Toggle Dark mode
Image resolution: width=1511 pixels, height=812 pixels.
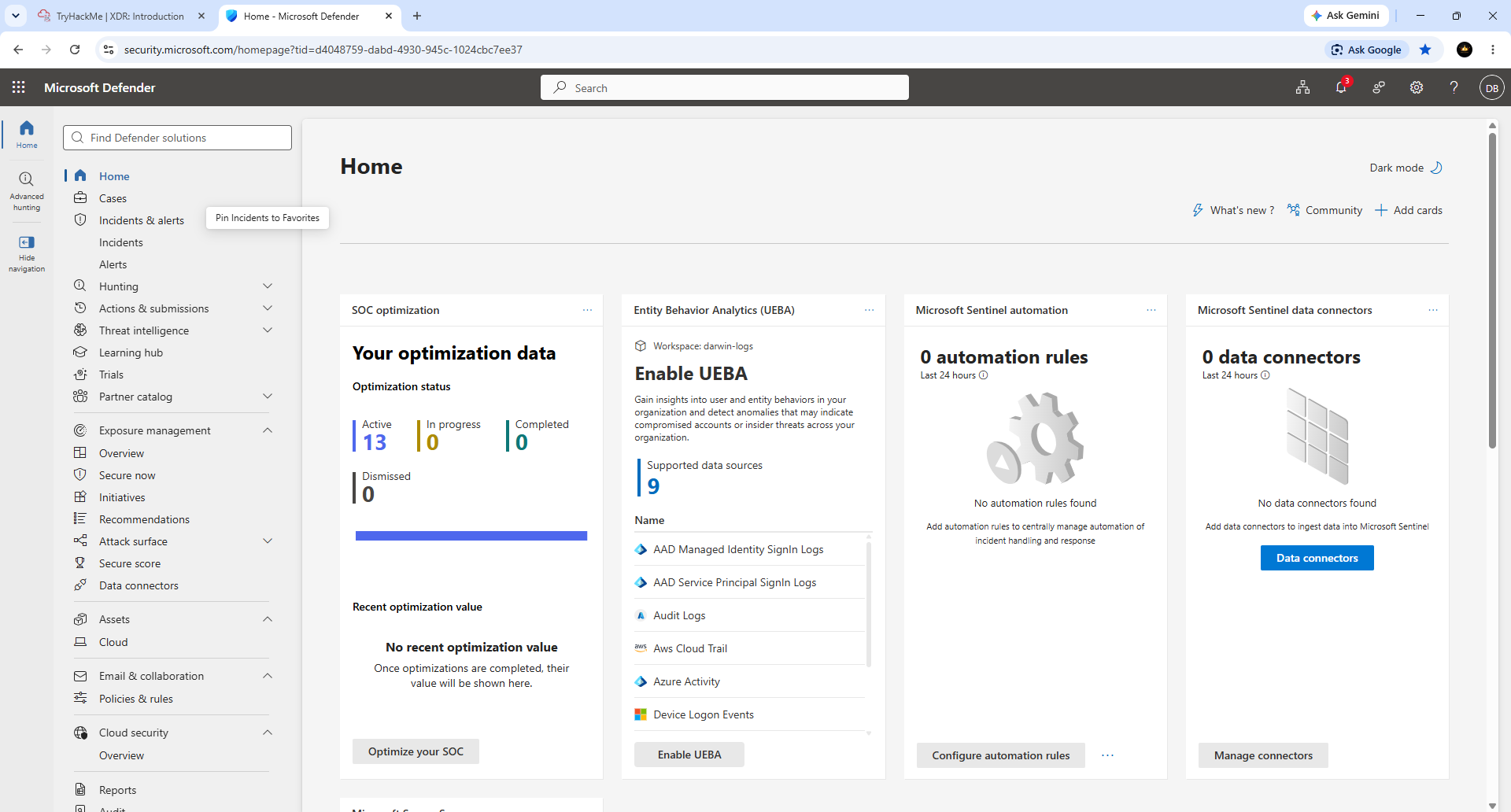pos(1406,168)
